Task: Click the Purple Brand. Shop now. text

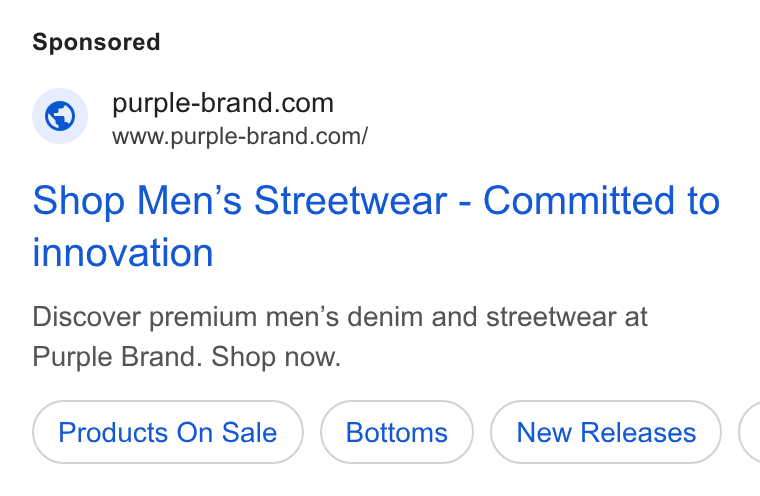Action: pyautogui.click(x=187, y=357)
